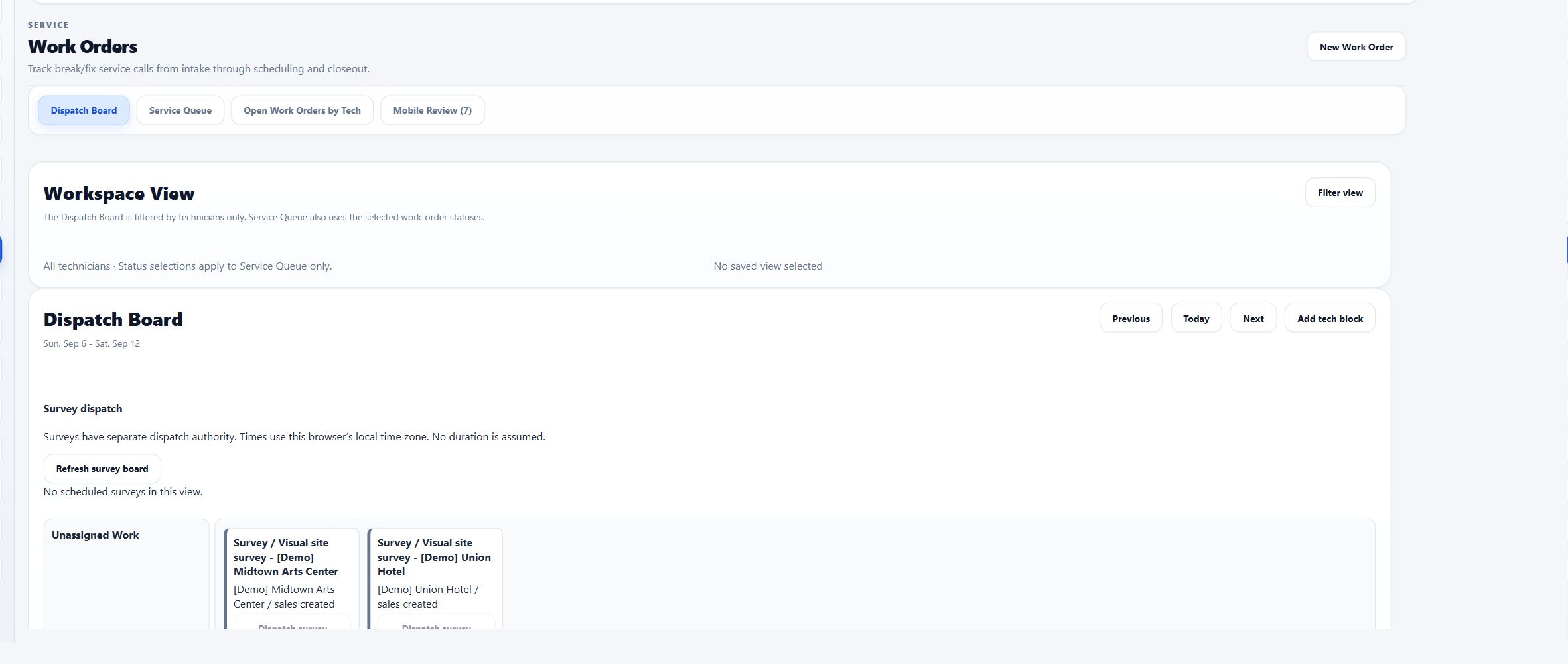Click the Work Orders page title

pyautogui.click(x=82, y=47)
